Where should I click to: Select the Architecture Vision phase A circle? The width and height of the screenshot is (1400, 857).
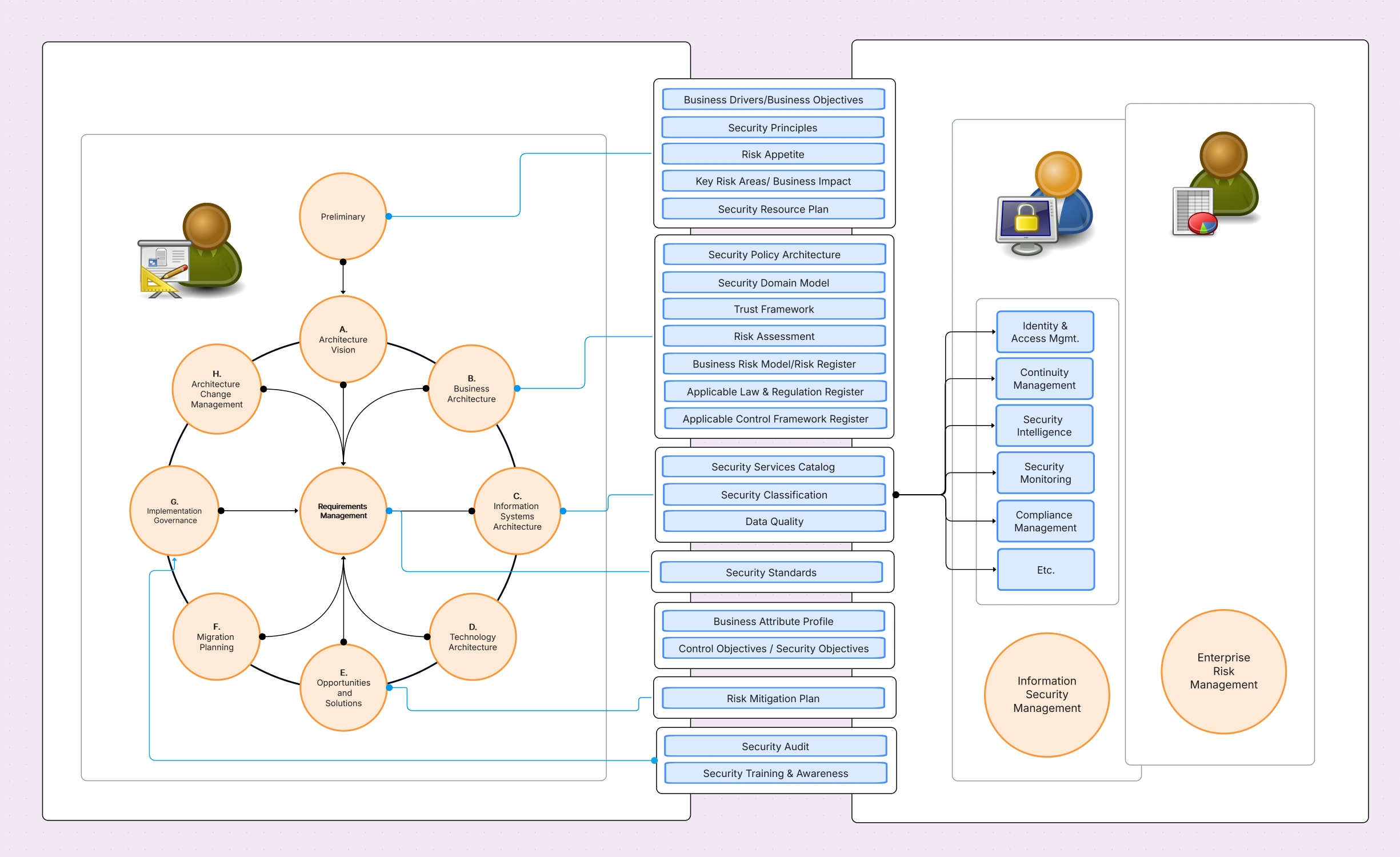tap(343, 339)
